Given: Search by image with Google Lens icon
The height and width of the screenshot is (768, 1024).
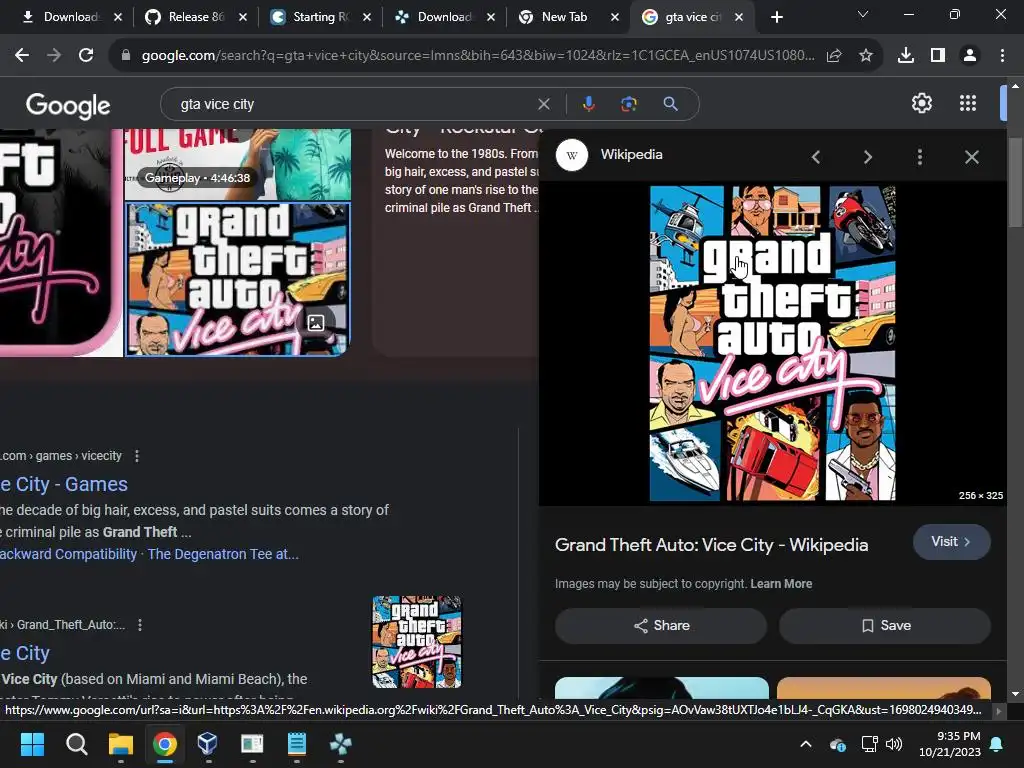Looking at the screenshot, I should [629, 104].
